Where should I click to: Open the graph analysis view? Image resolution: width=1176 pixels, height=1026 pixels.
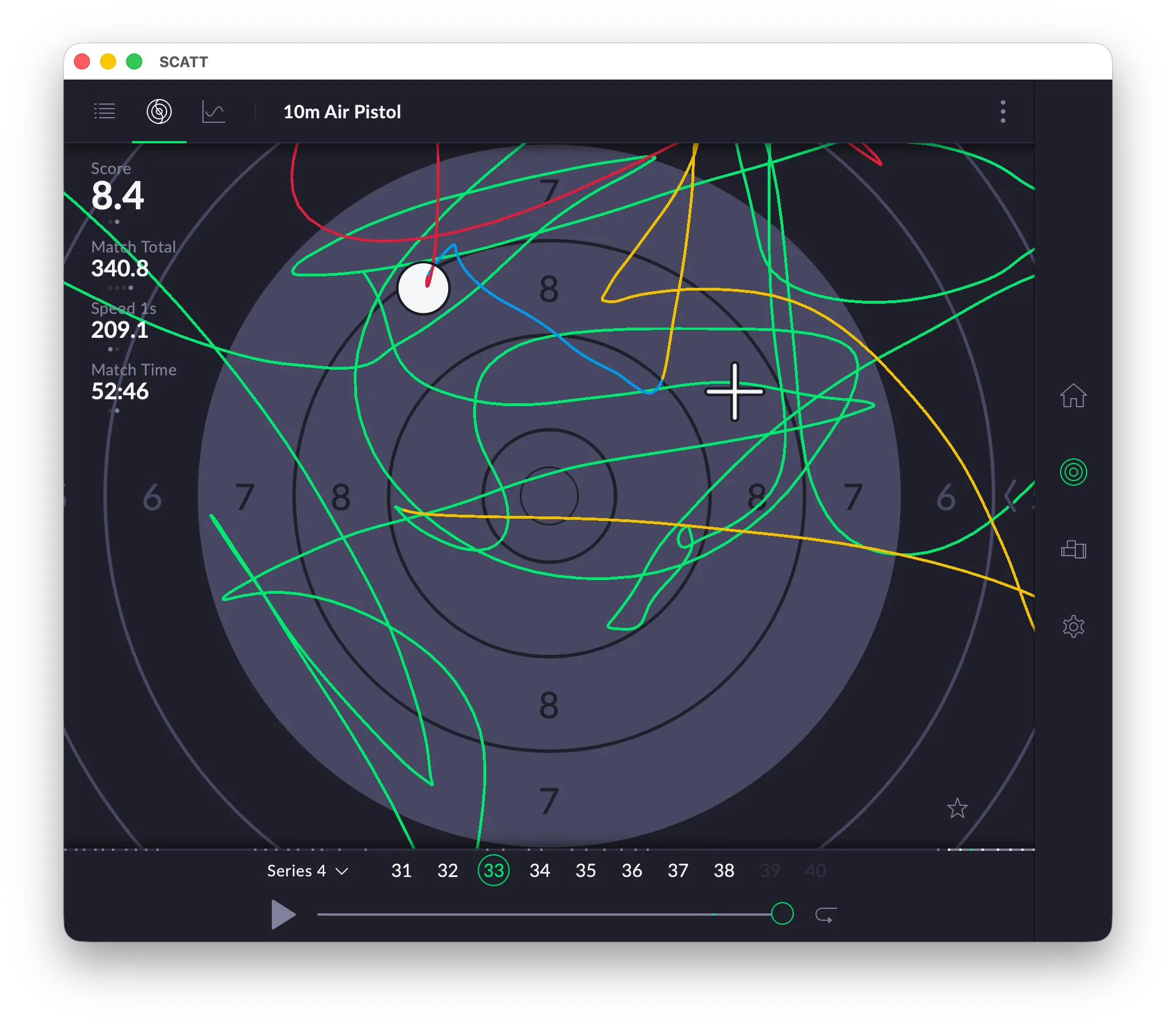click(x=213, y=111)
